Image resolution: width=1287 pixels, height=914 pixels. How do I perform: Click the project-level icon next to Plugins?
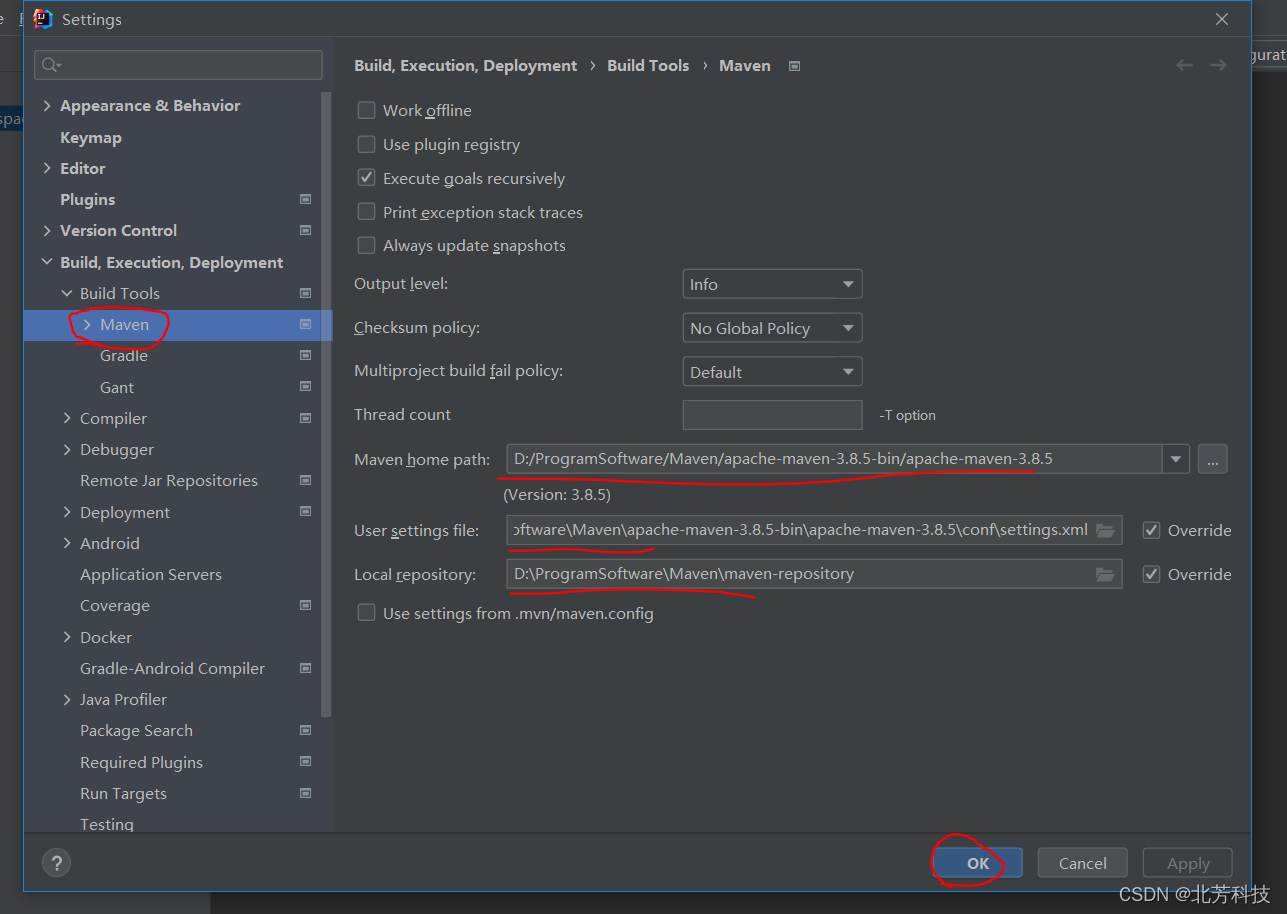point(306,199)
